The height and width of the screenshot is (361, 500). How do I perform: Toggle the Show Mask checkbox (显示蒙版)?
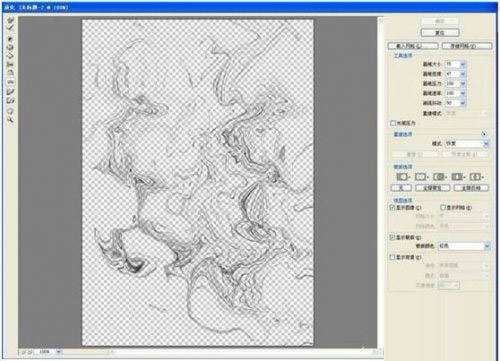tap(393, 237)
